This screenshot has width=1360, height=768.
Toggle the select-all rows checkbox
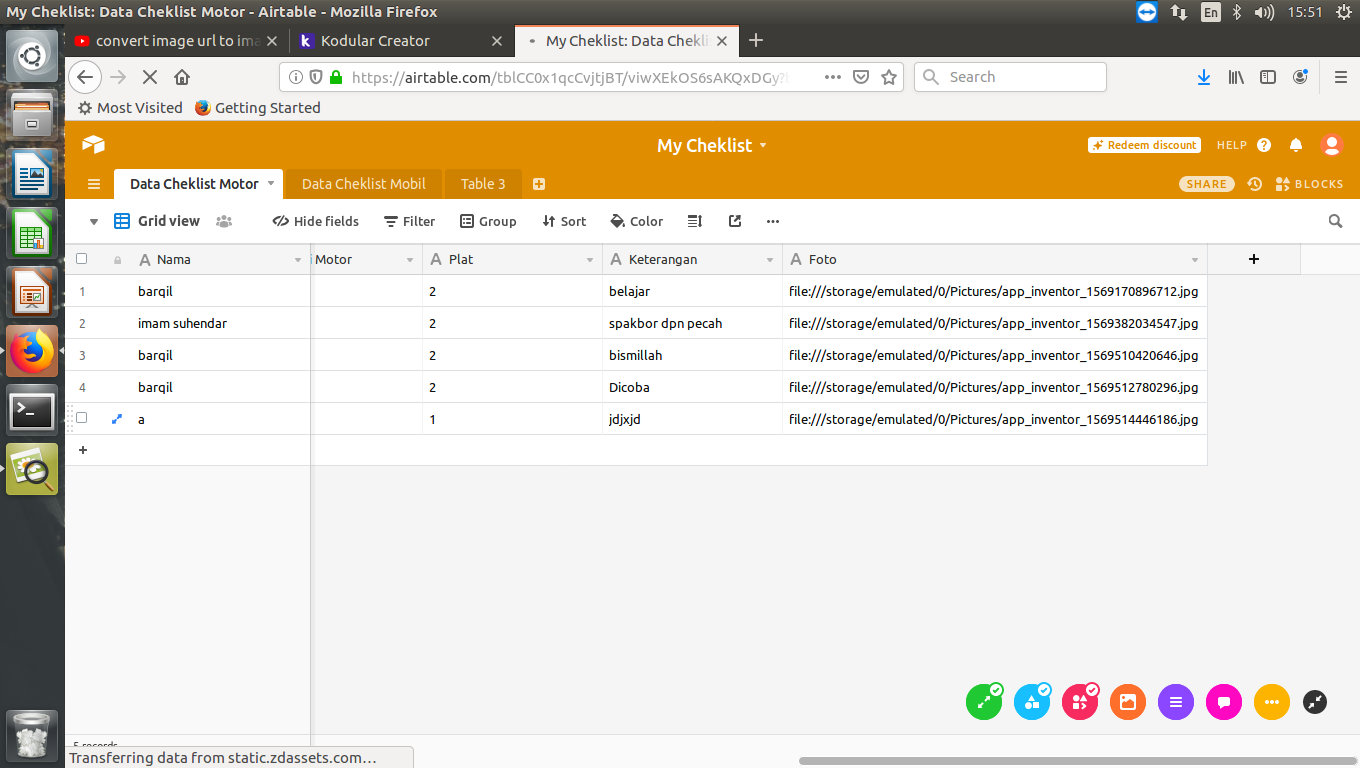82,259
